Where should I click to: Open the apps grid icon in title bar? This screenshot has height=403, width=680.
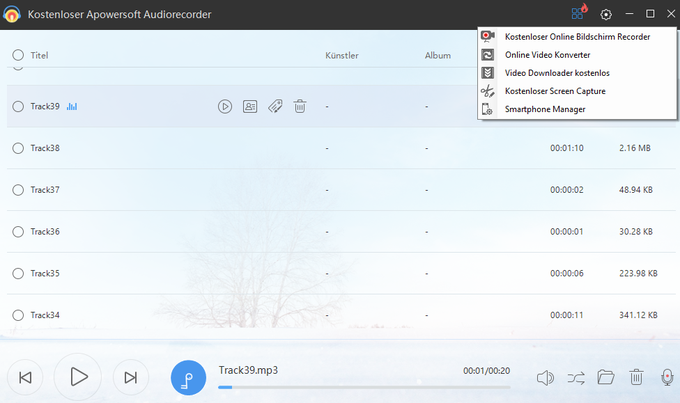pos(579,13)
